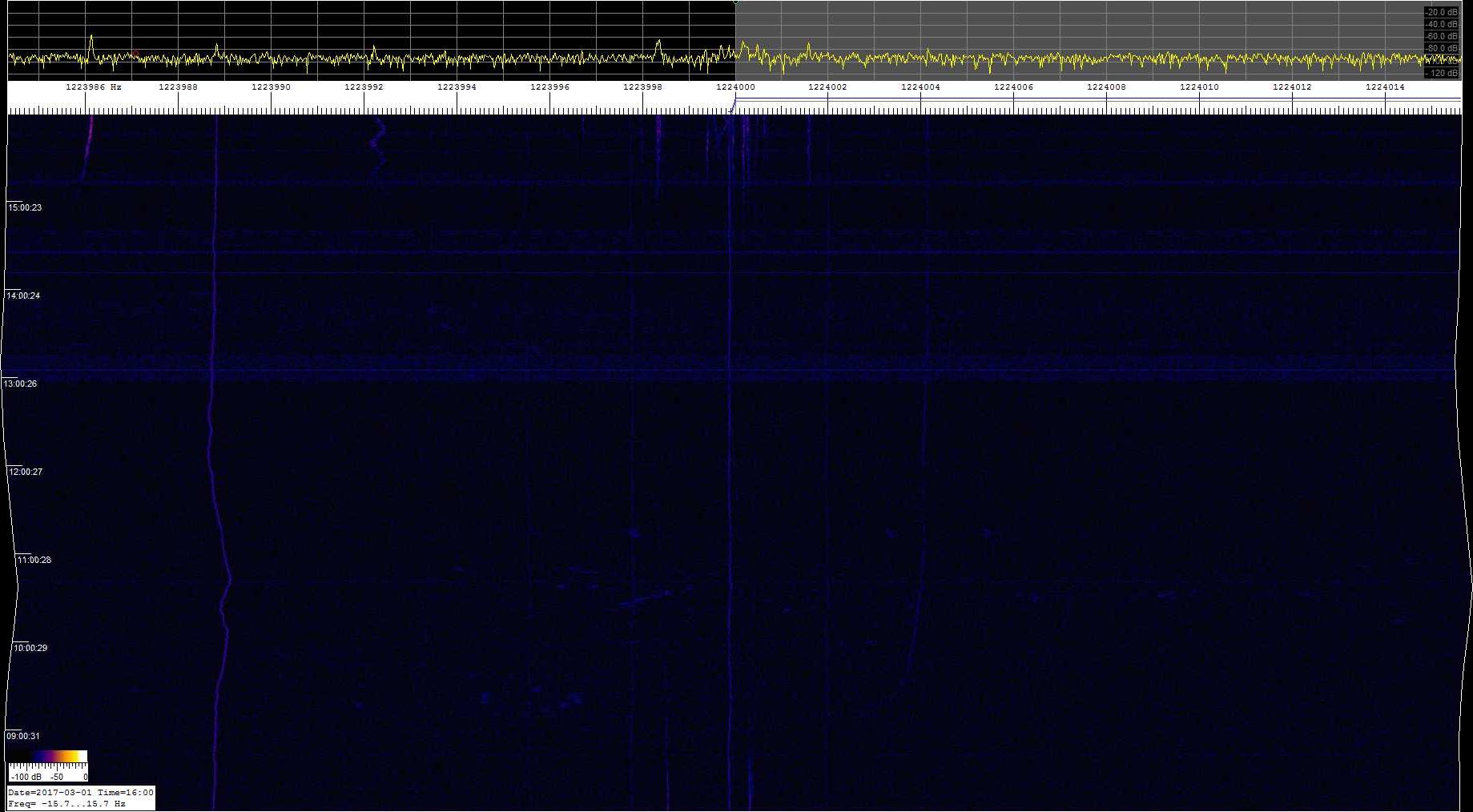Select the 14:00:24 waterfall time marker
This screenshot has width=1473, height=812.
pyautogui.click(x=23, y=295)
